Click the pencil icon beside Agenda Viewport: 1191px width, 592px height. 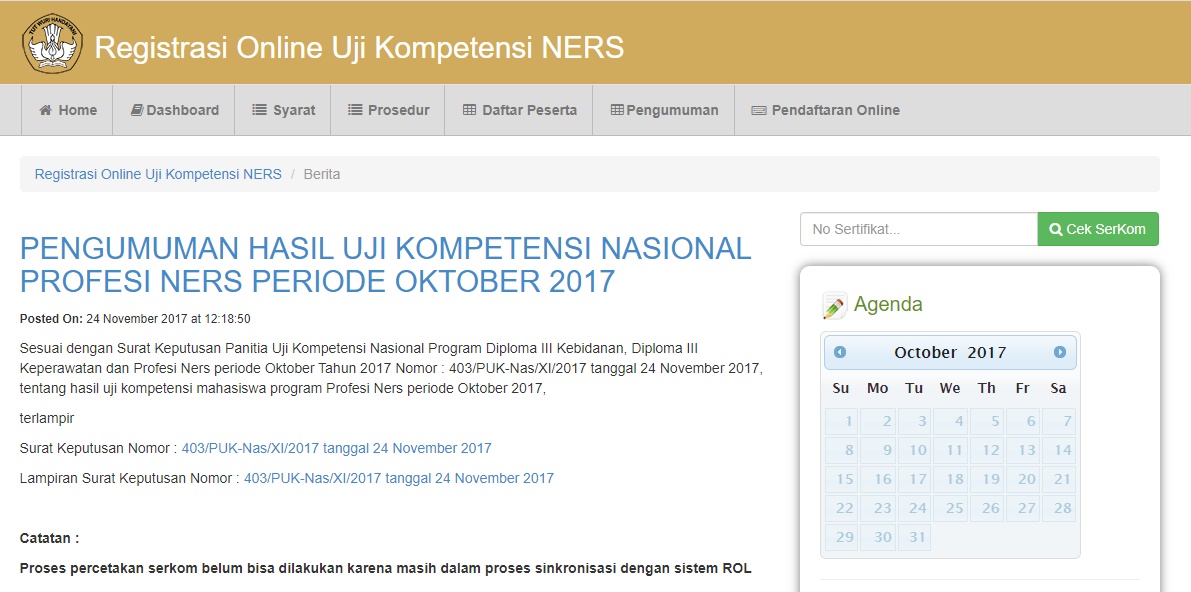coord(835,304)
